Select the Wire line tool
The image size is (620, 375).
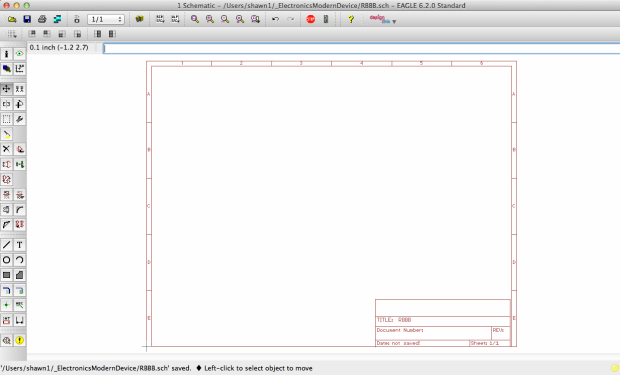point(6,245)
